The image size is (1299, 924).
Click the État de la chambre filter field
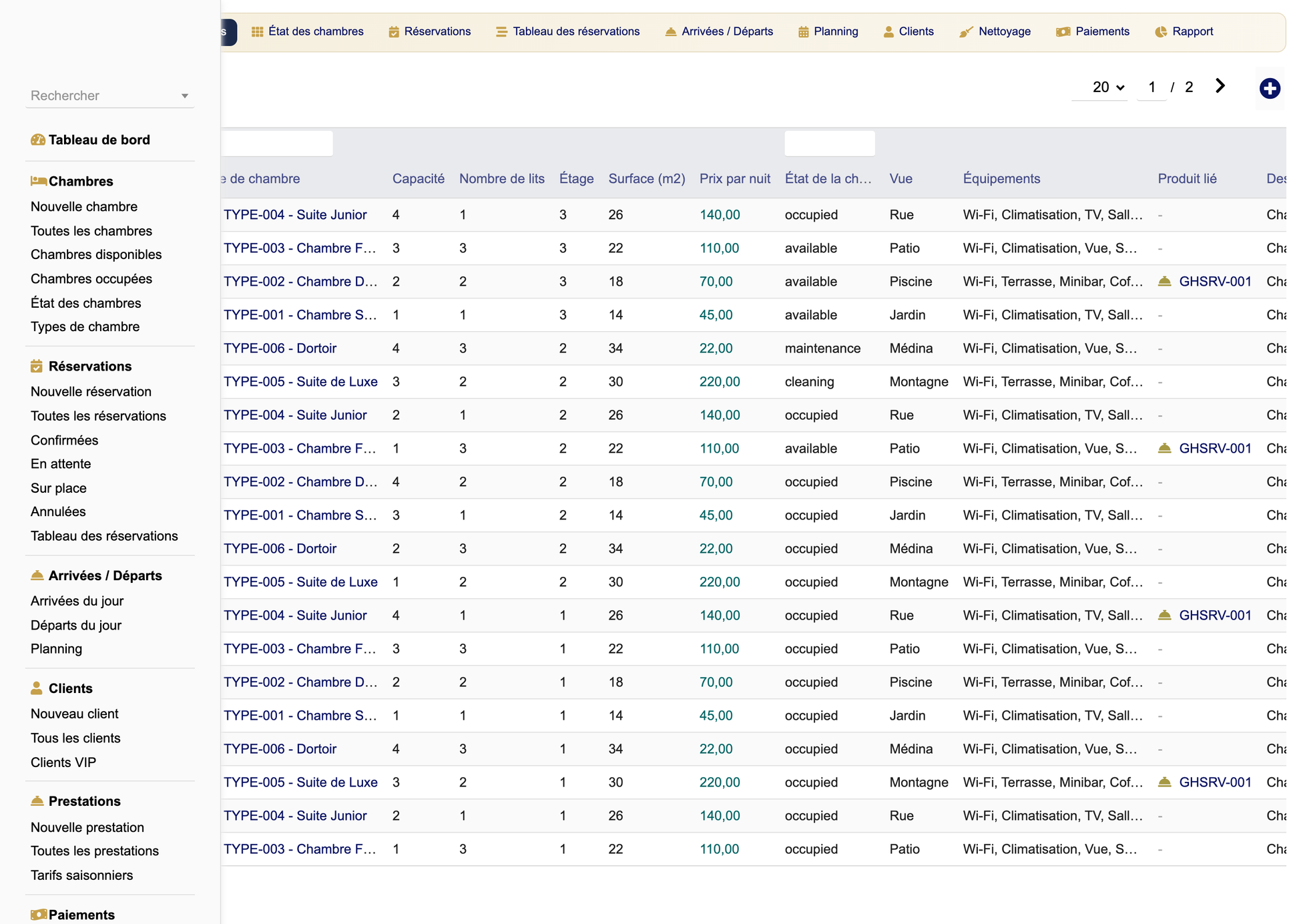click(x=830, y=143)
